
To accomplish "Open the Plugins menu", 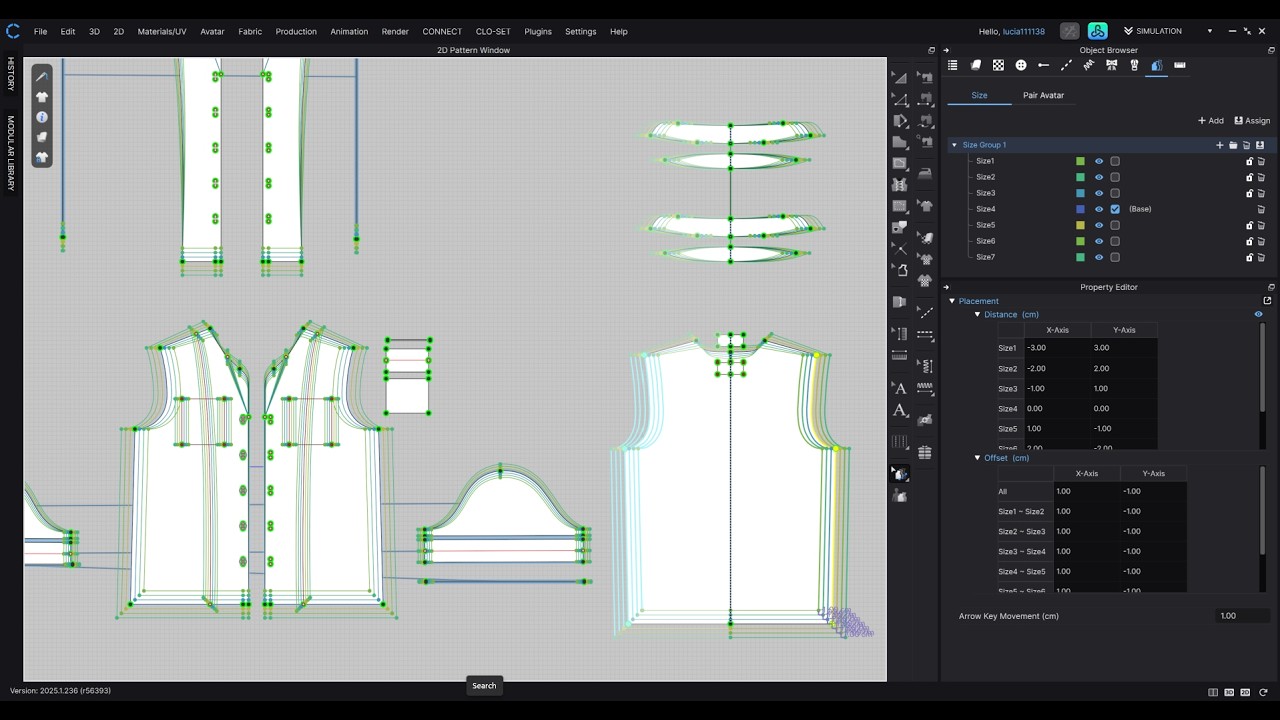I will click(538, 31).
